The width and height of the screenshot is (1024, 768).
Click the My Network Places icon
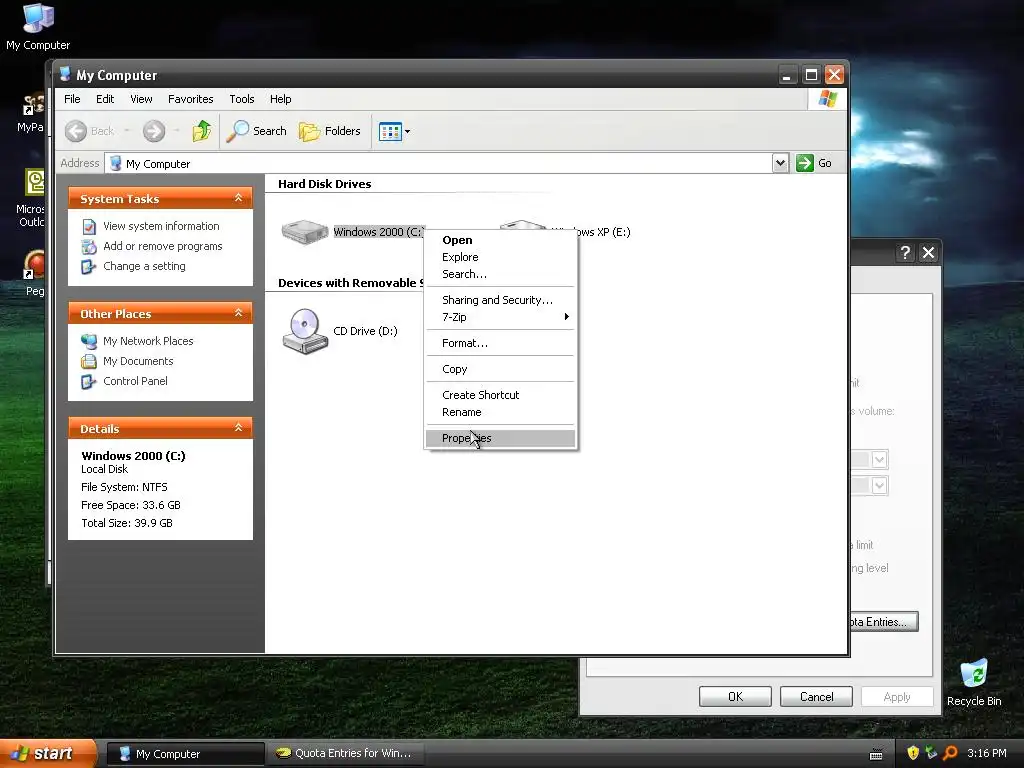tap(89, 341)
